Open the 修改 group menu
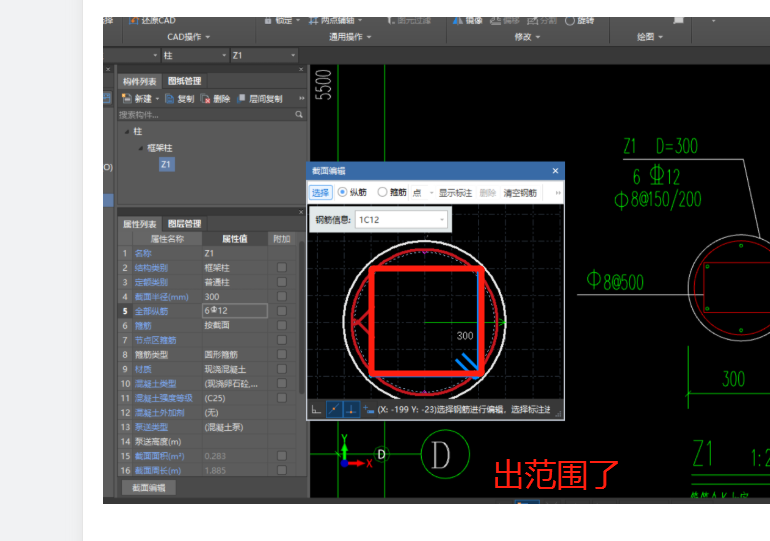The image size is (770, 541). coord(527,37)
